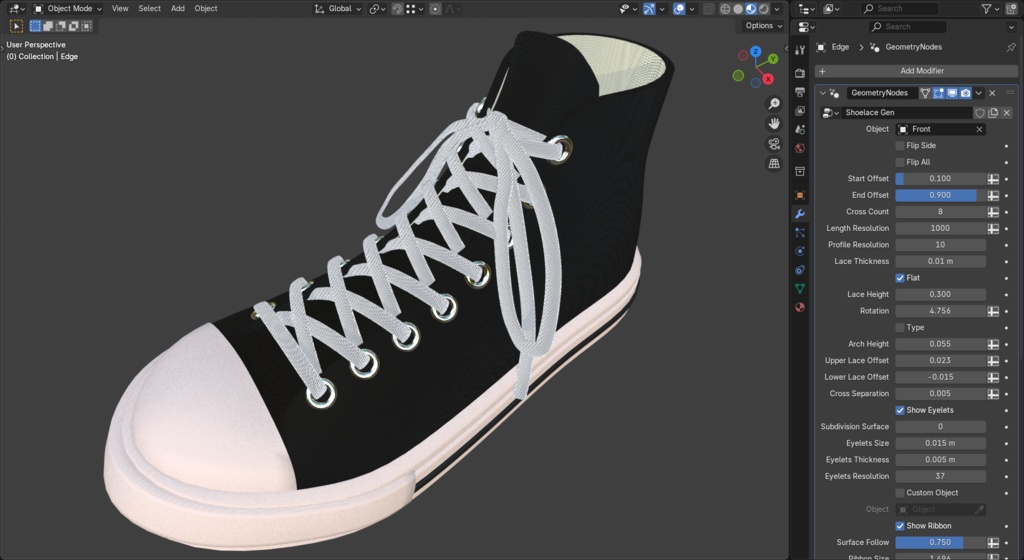
Task: Collapse the GeometryNodes modifier panel
Action: click(822, 93)
